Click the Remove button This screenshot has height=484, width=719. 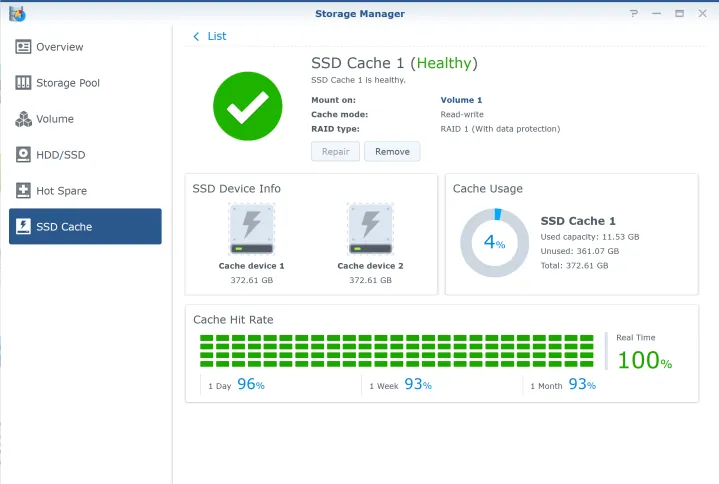(x=392, y=151)
